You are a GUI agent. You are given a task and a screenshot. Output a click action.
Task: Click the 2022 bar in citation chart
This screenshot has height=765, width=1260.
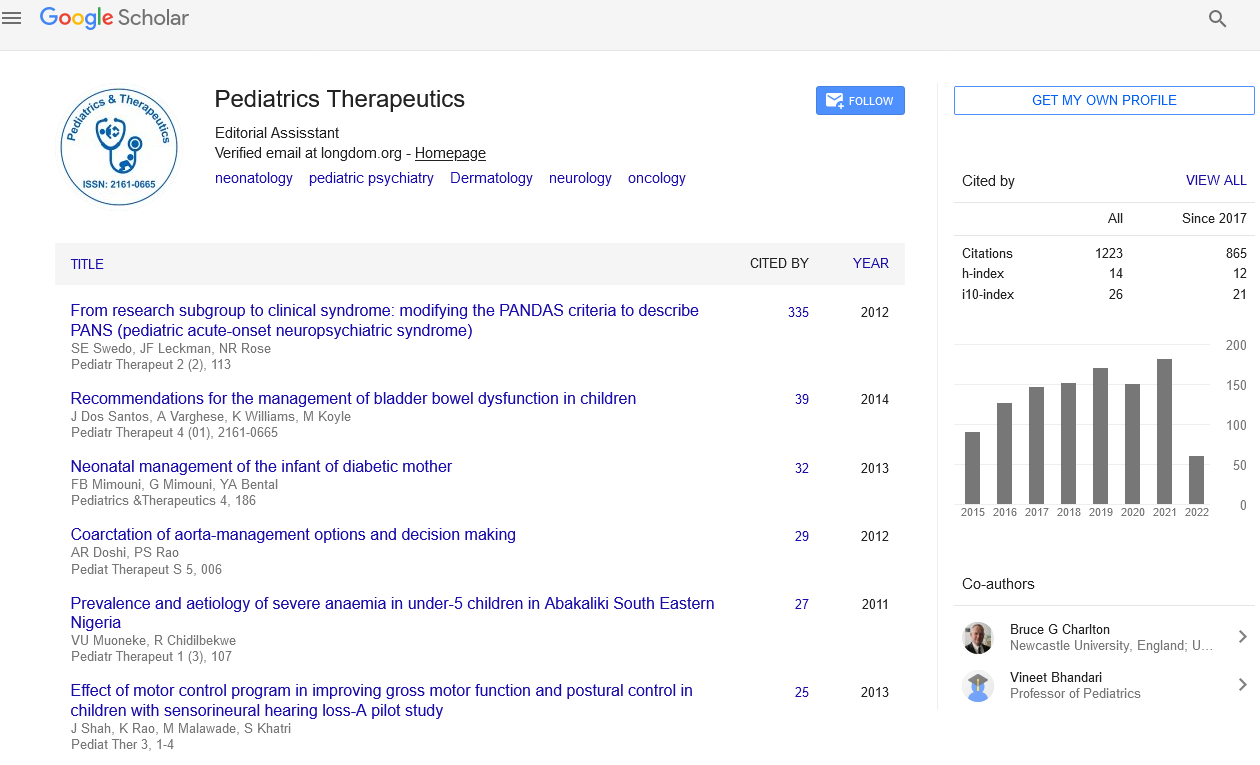(x=1196, y=480)
